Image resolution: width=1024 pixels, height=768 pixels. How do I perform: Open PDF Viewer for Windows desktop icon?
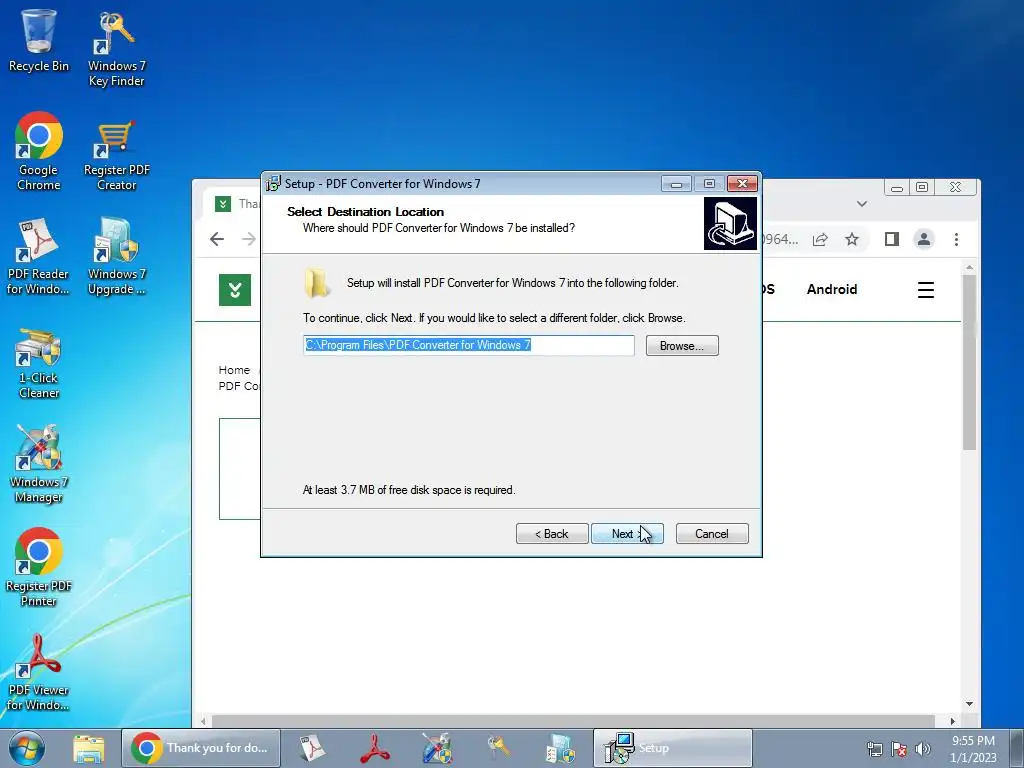tap(38, 673)
